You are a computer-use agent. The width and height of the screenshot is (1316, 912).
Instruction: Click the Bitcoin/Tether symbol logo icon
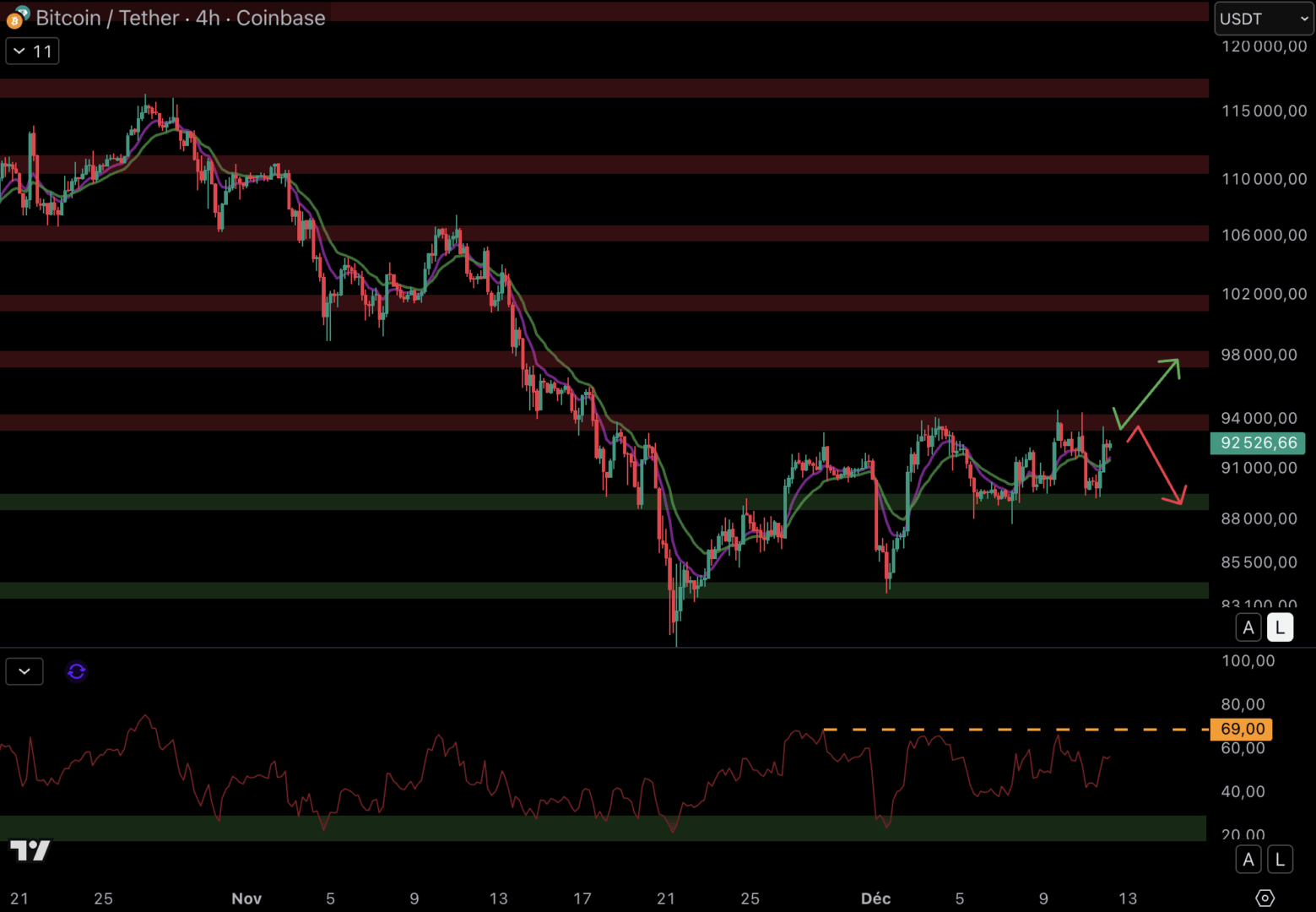(x=17, y=18)
